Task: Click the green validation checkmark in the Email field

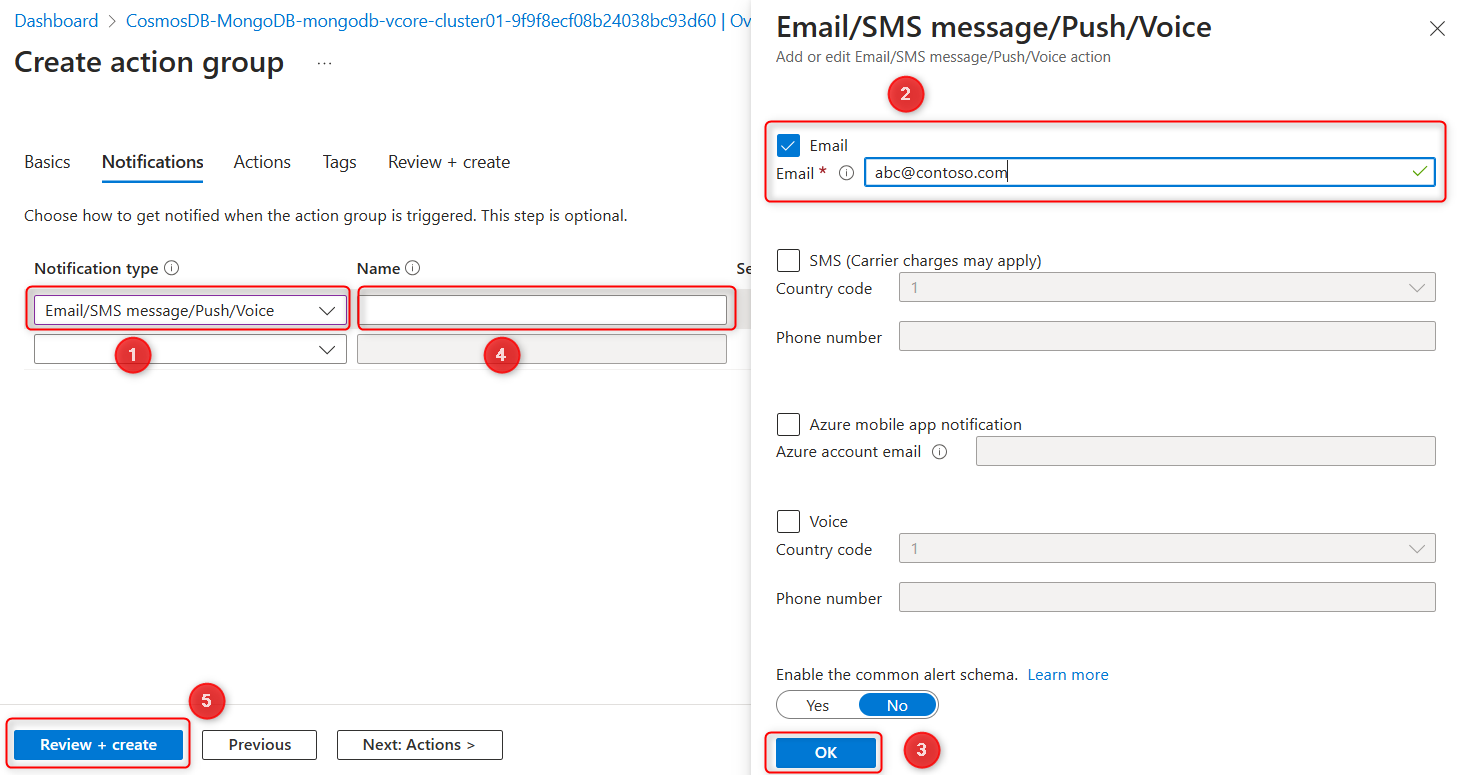Action: (x=1419, y=171)
